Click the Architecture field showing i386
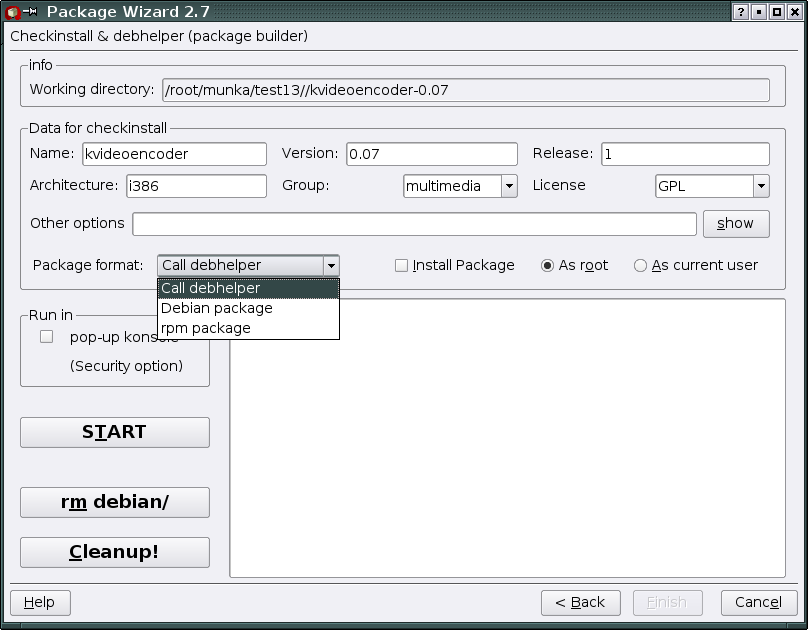This screenshot has height=630, width=808. click(x=196, y=186)
